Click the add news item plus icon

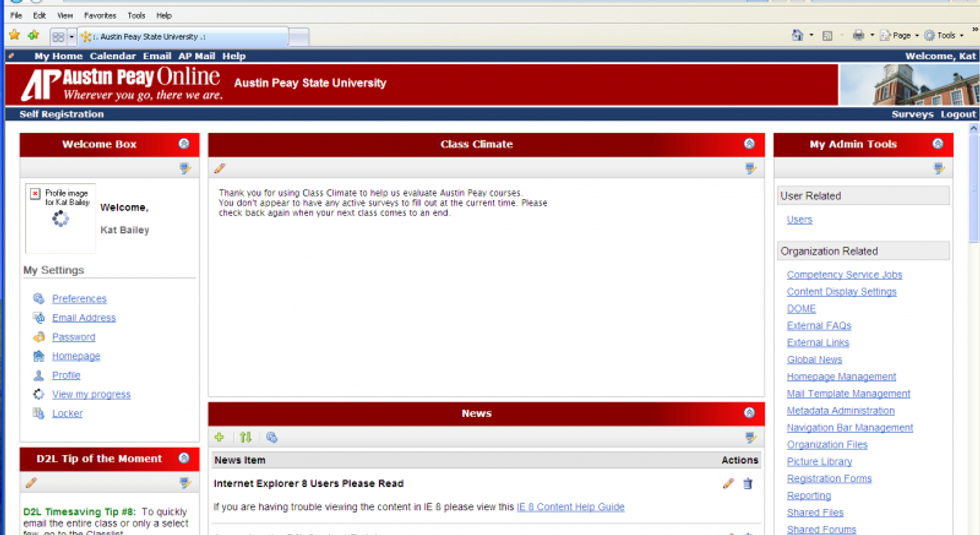point(220,438)
